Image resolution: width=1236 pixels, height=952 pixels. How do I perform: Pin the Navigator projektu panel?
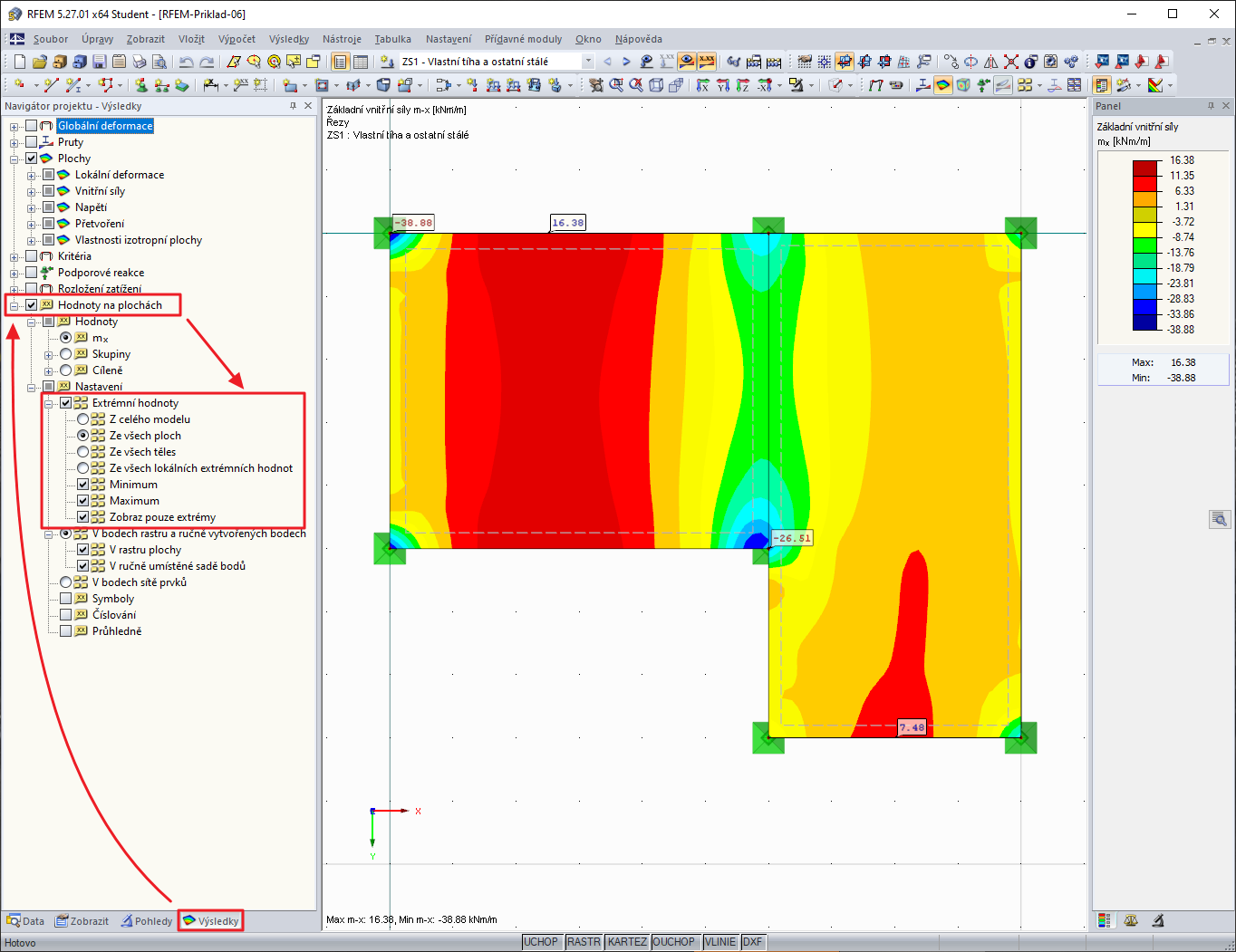click(293, 106)
